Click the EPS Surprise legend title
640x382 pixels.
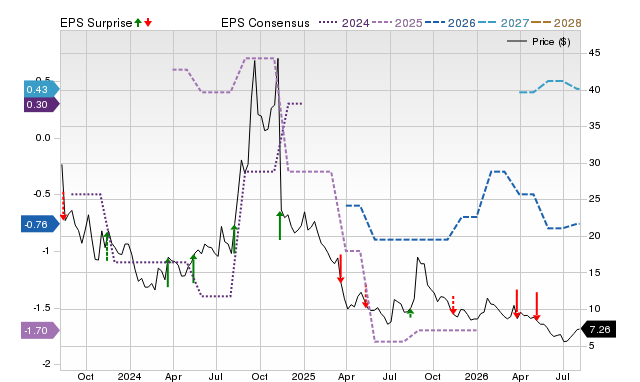click(96, 23)
